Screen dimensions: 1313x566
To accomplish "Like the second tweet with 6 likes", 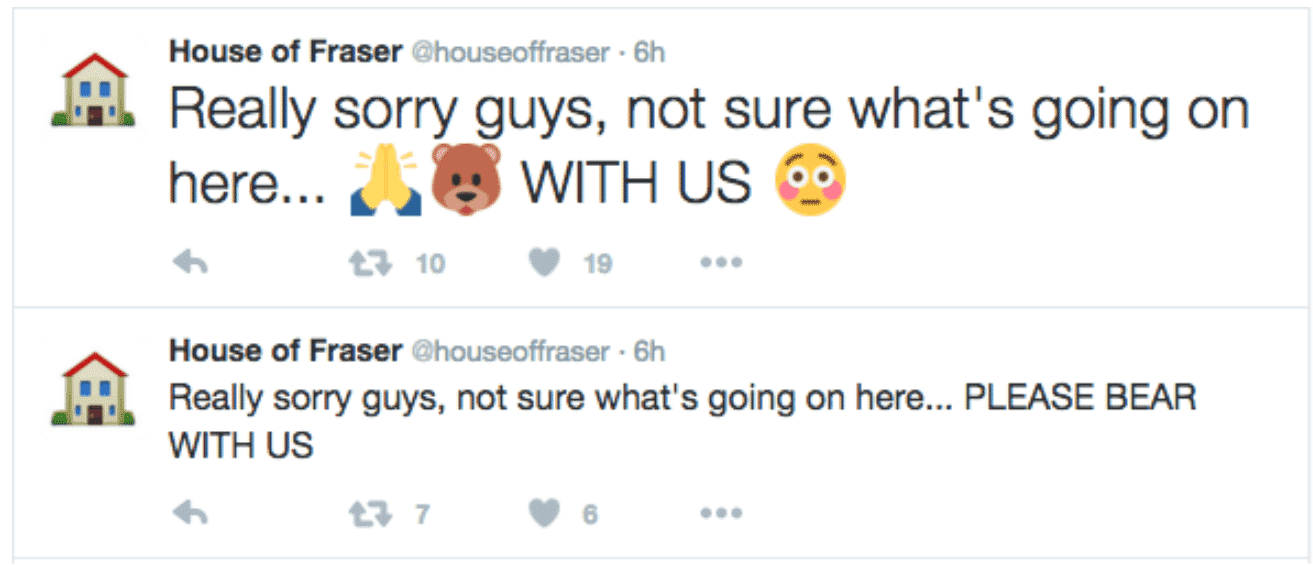I will coord(544,513).
